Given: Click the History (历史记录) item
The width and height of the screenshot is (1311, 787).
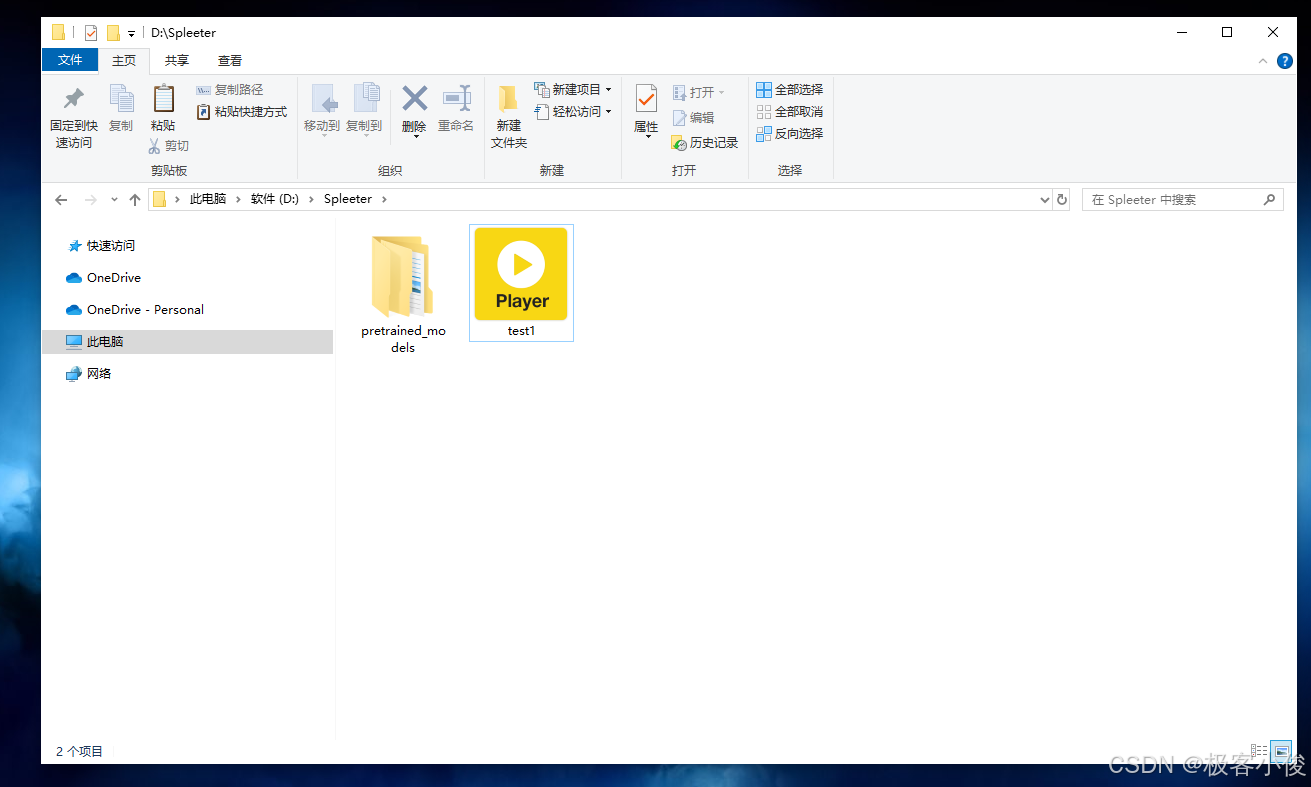Looking at the screenshot, I should click(x=705, y=143).
